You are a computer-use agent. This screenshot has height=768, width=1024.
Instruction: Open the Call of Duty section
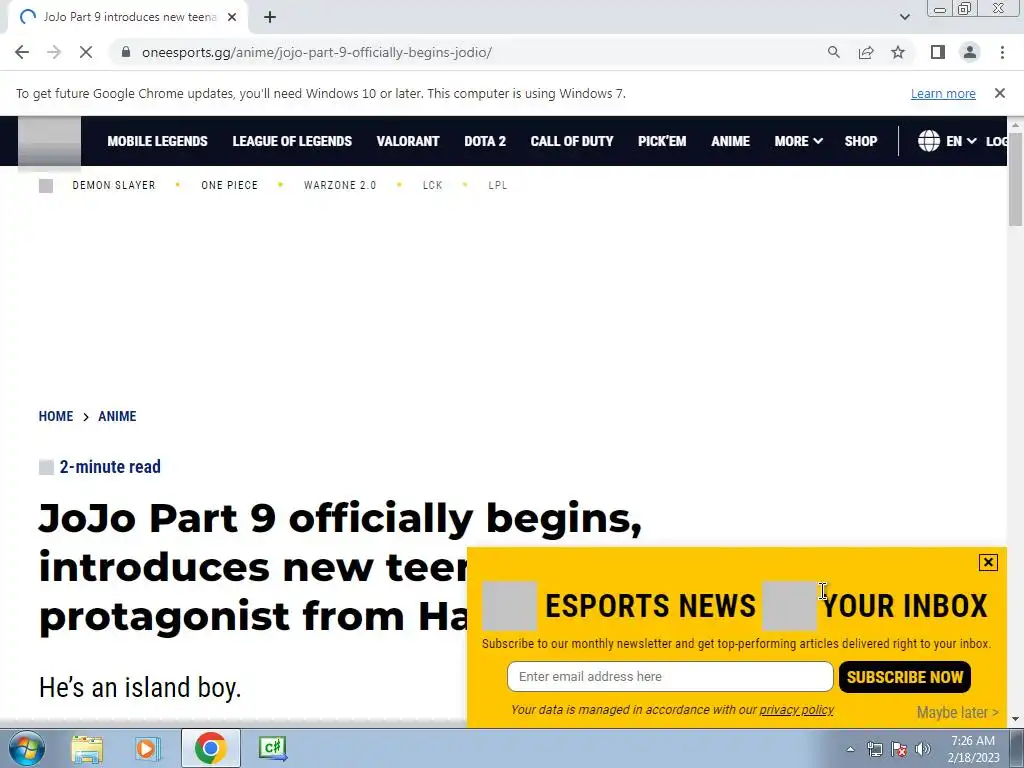click(x=571, y=141)
